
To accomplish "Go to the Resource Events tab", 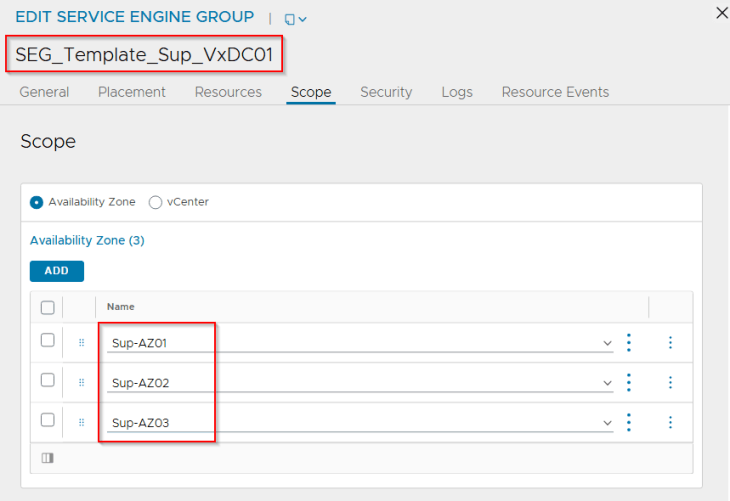I will tap(555, 92).
